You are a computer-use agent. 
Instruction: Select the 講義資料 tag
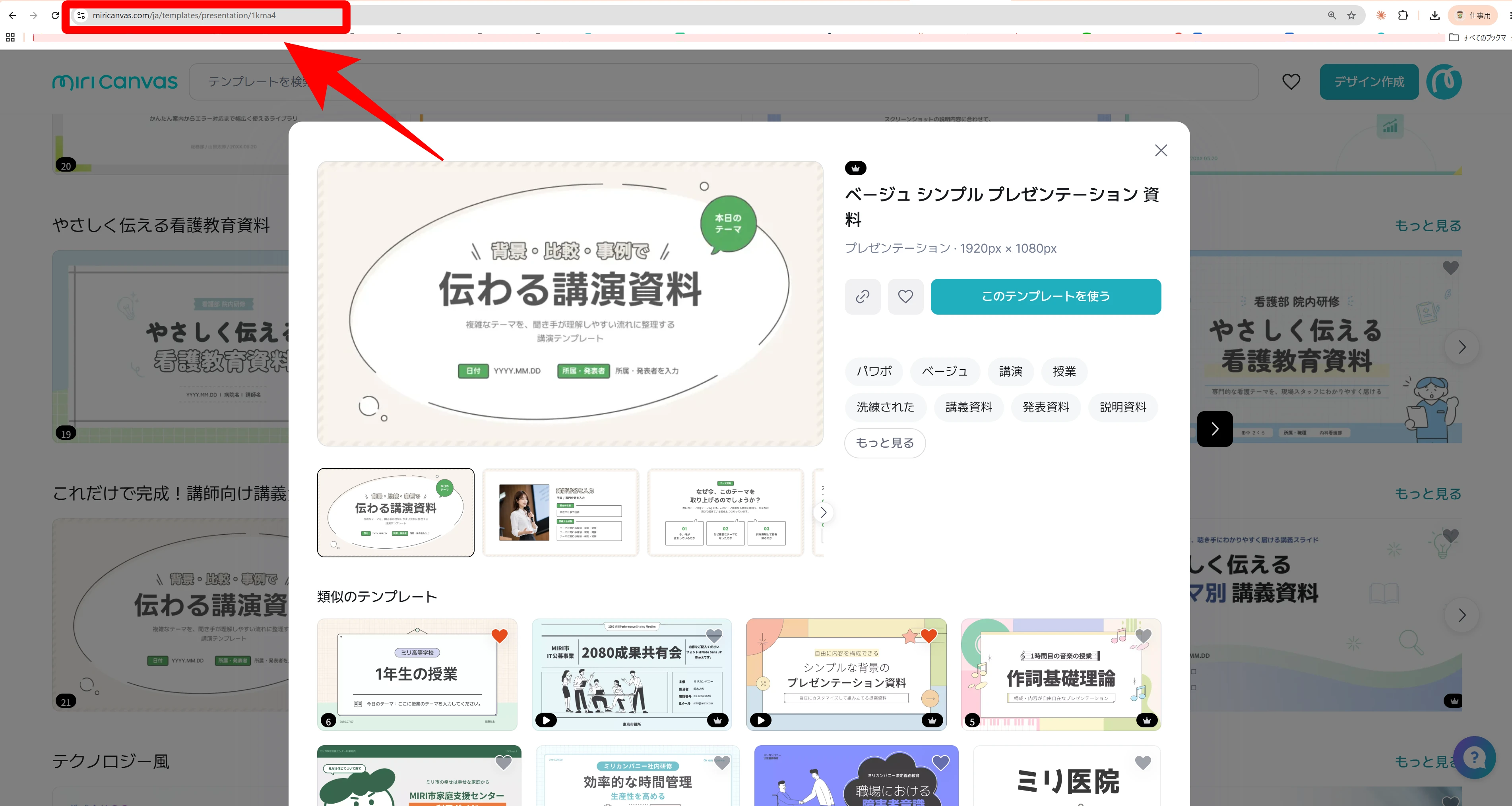[969, 407]
